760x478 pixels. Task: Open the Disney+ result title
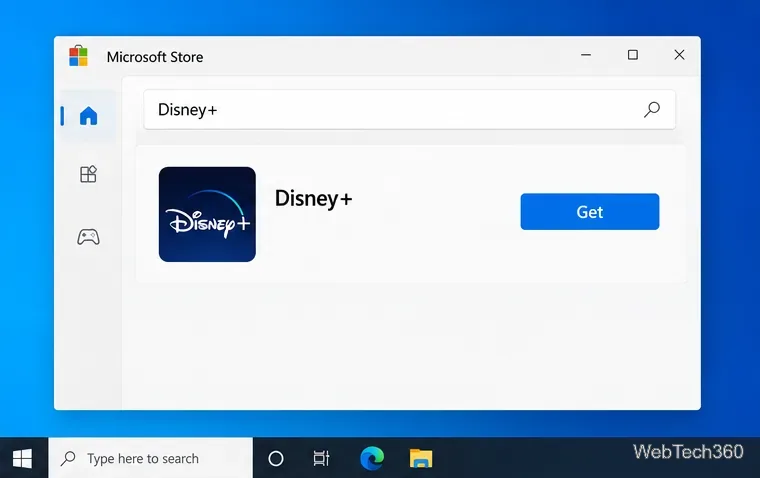(314, 199)
